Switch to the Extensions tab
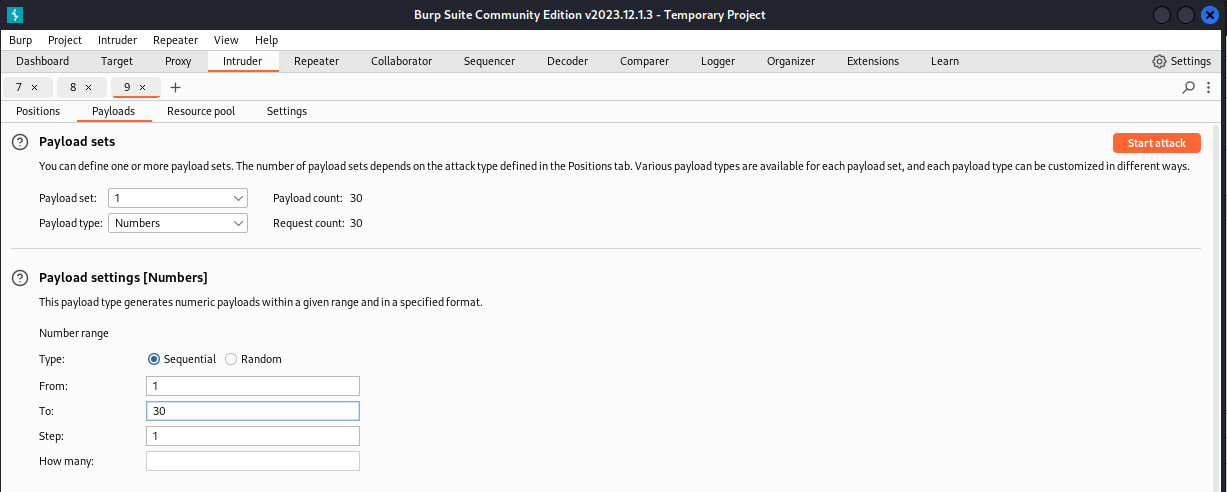The width and height of the screenshot is (1227, 492). click(x=873, y=61)
